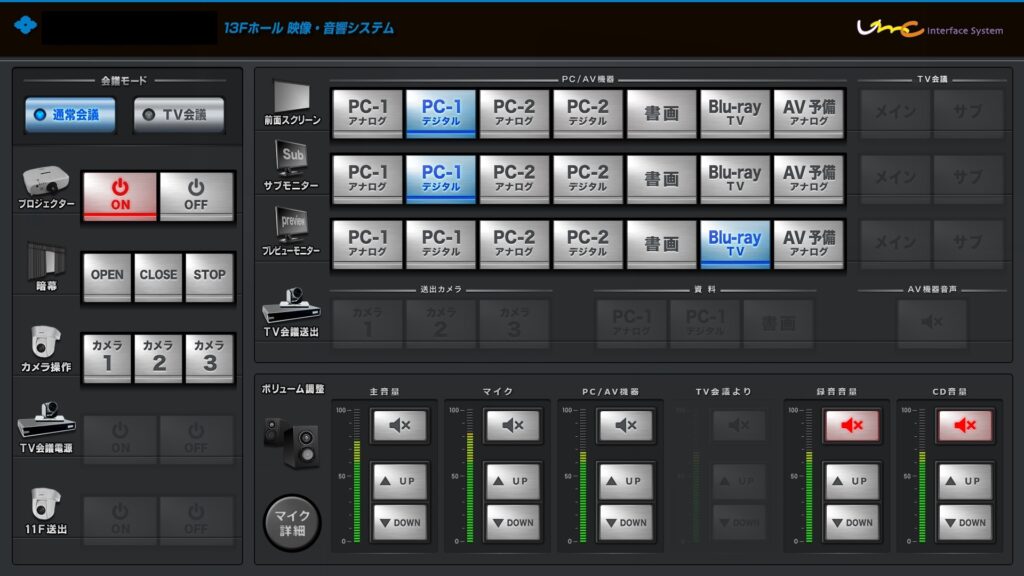Route 書画 to the サブモニター row
Screen dimensions: 1024x576
click(x=661, y=179)
